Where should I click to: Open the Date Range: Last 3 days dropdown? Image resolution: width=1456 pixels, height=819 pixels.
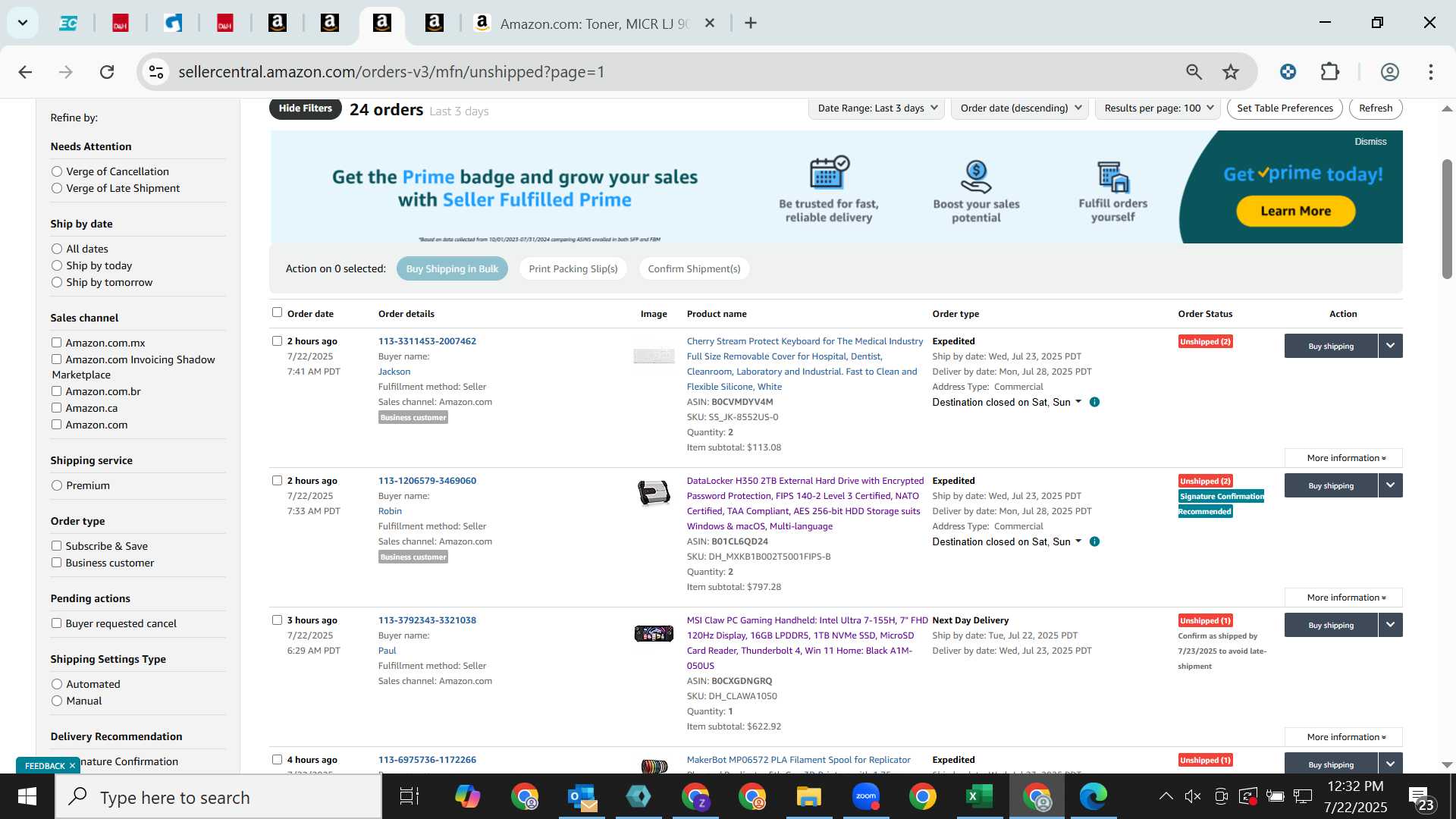click(877, 108)
